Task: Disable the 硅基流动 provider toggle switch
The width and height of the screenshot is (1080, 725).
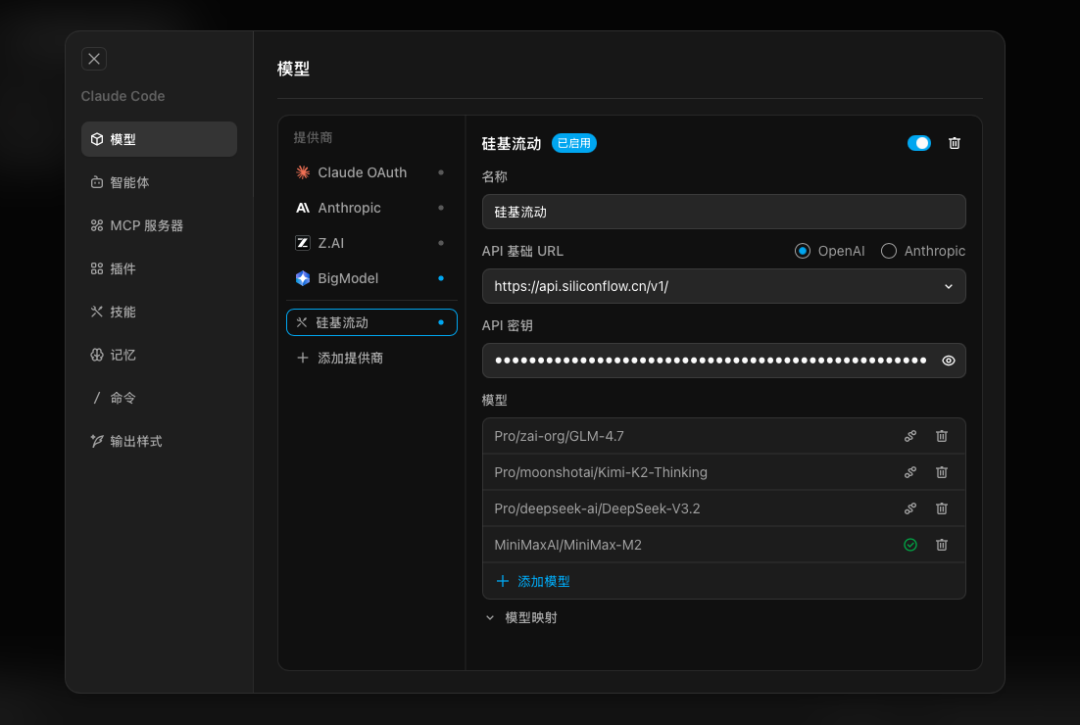Action: (918, 143)
